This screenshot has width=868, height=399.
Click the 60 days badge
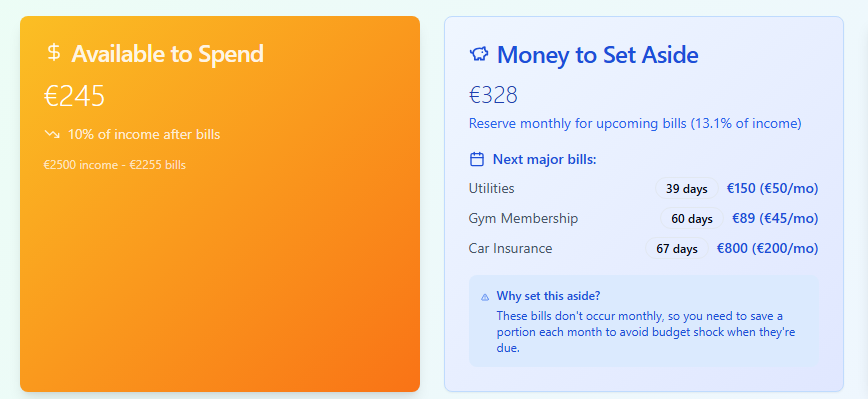(692, 219)
